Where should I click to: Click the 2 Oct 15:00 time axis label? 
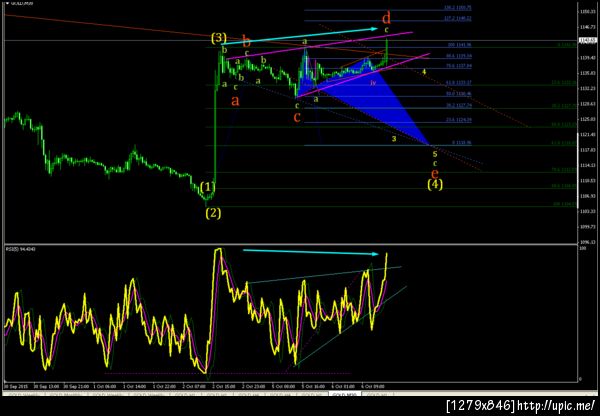click(x=223, y=386)
